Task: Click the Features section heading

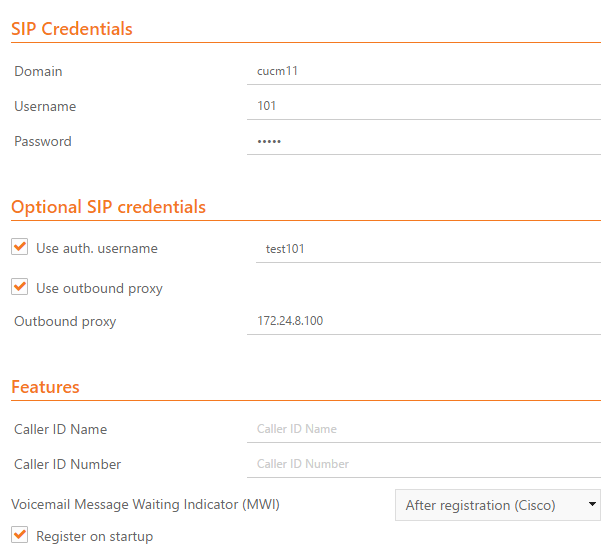Action: click(45, 386)
